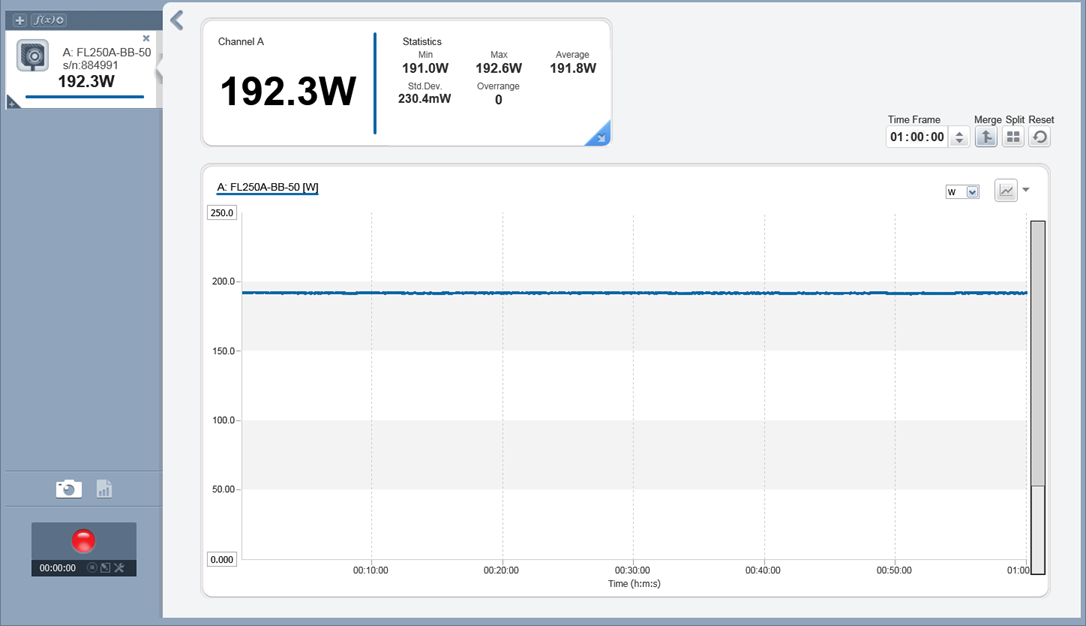1086x626 pixels.
Task: Click the add sensor plus button
Action: [20, 20]
